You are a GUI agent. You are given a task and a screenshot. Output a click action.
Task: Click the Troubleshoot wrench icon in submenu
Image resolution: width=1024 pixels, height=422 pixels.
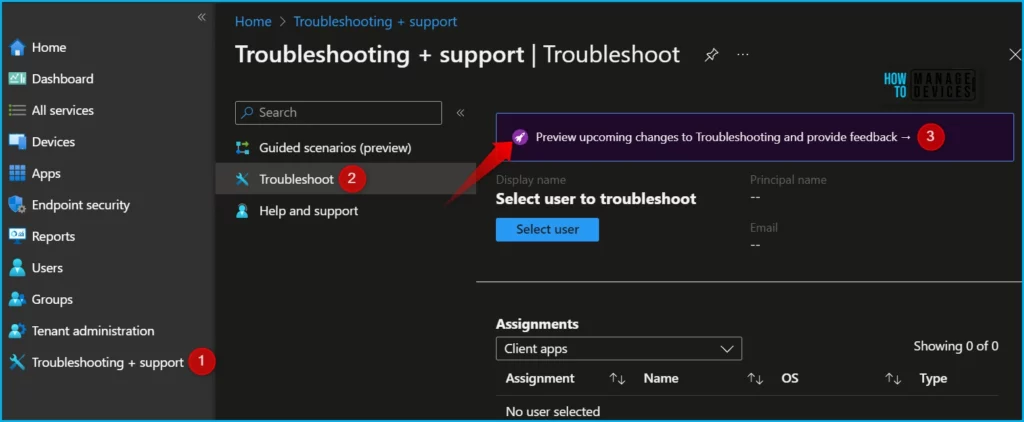(x=242, y=179)
